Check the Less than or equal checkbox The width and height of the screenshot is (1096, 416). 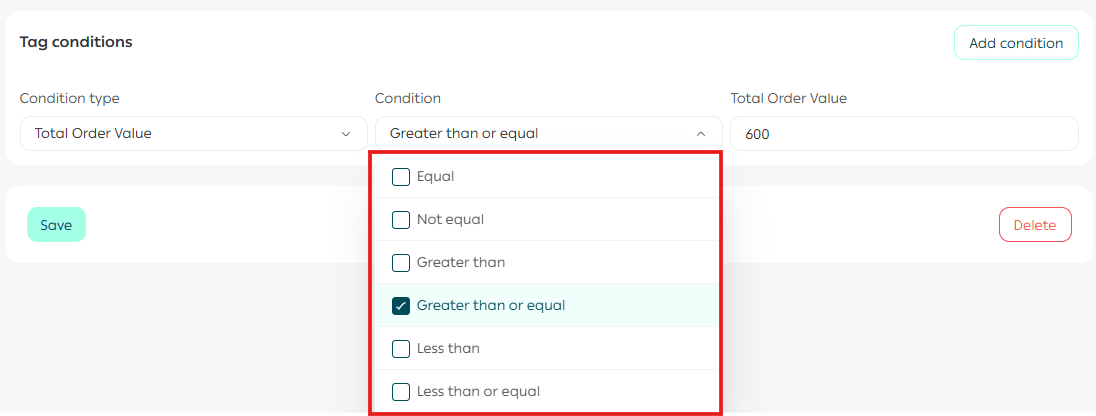pyautogui.click(x=401, y=392)
